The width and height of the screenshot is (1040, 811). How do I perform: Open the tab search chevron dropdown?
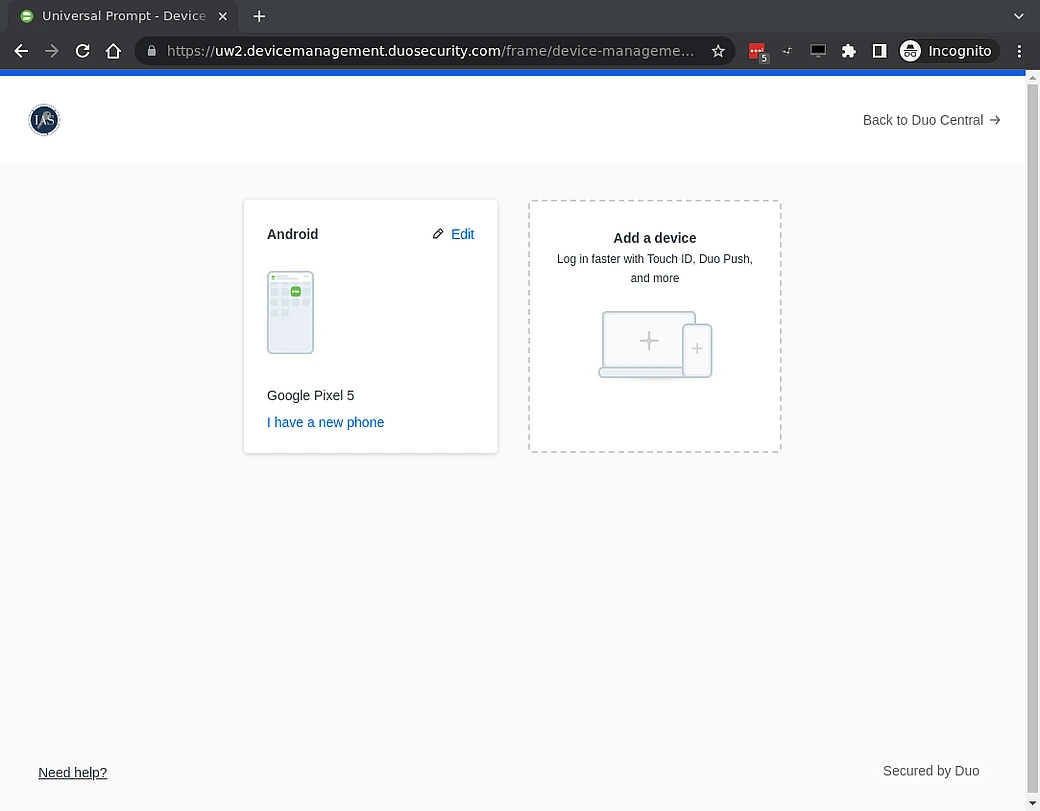click(1019, 16)
